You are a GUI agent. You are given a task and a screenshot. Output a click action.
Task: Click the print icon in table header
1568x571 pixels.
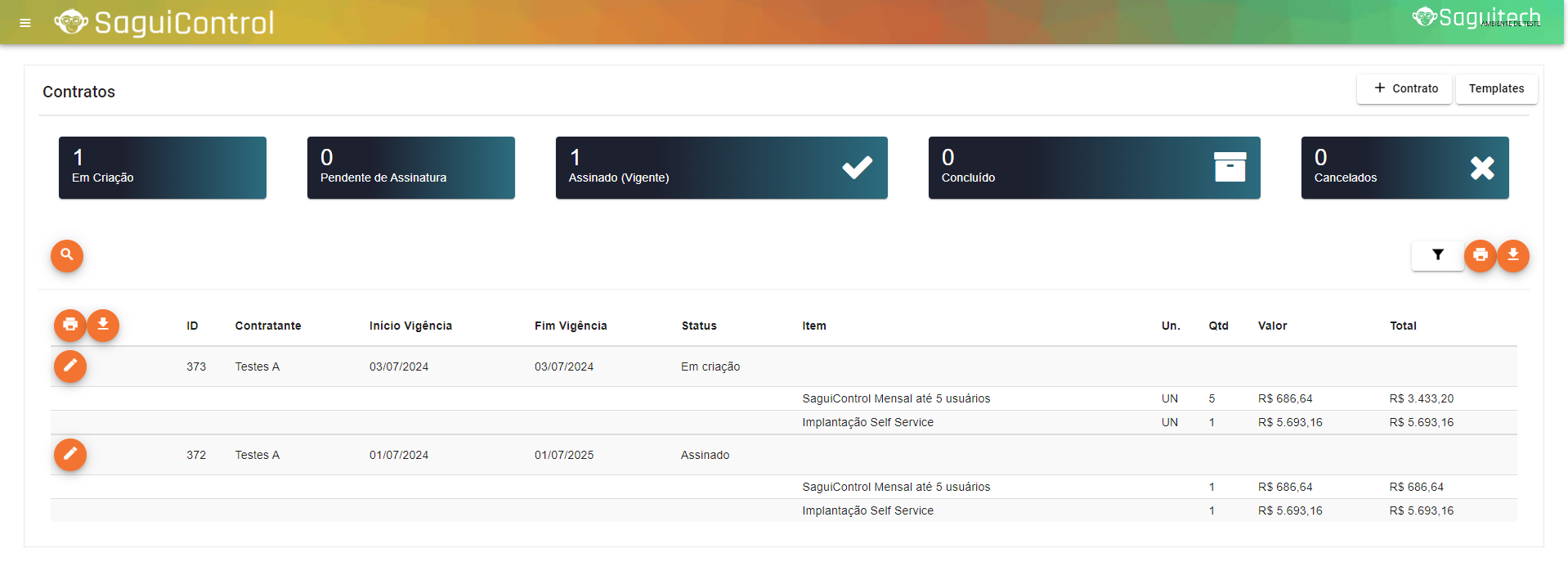click(x=70, y=325)
